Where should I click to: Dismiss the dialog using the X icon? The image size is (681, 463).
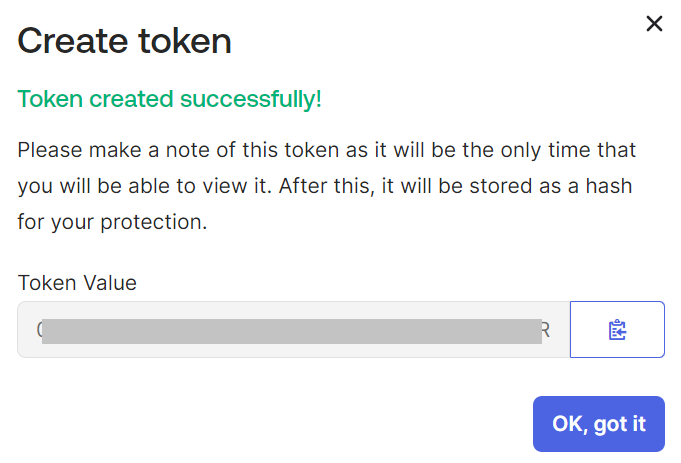654,23
